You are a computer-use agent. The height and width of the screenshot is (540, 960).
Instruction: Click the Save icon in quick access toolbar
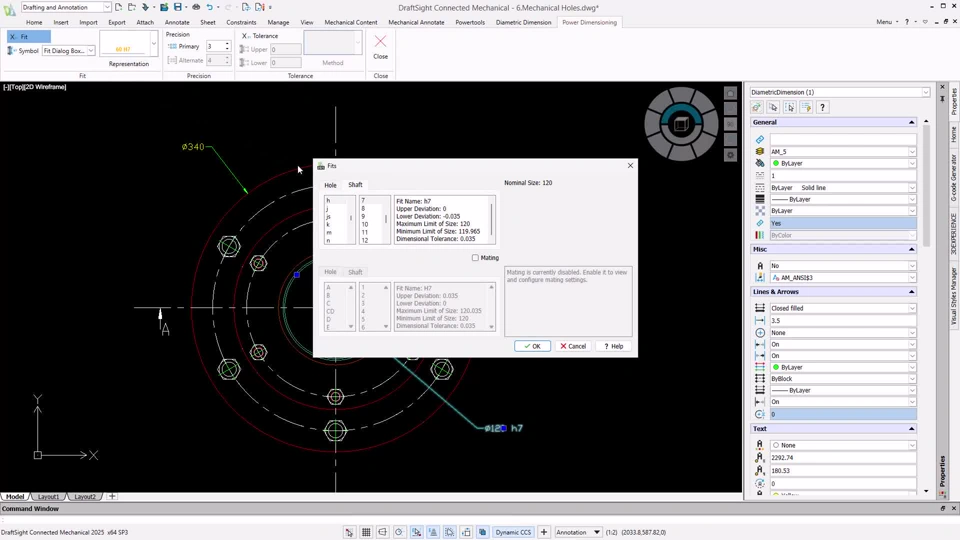click(177, 7)
